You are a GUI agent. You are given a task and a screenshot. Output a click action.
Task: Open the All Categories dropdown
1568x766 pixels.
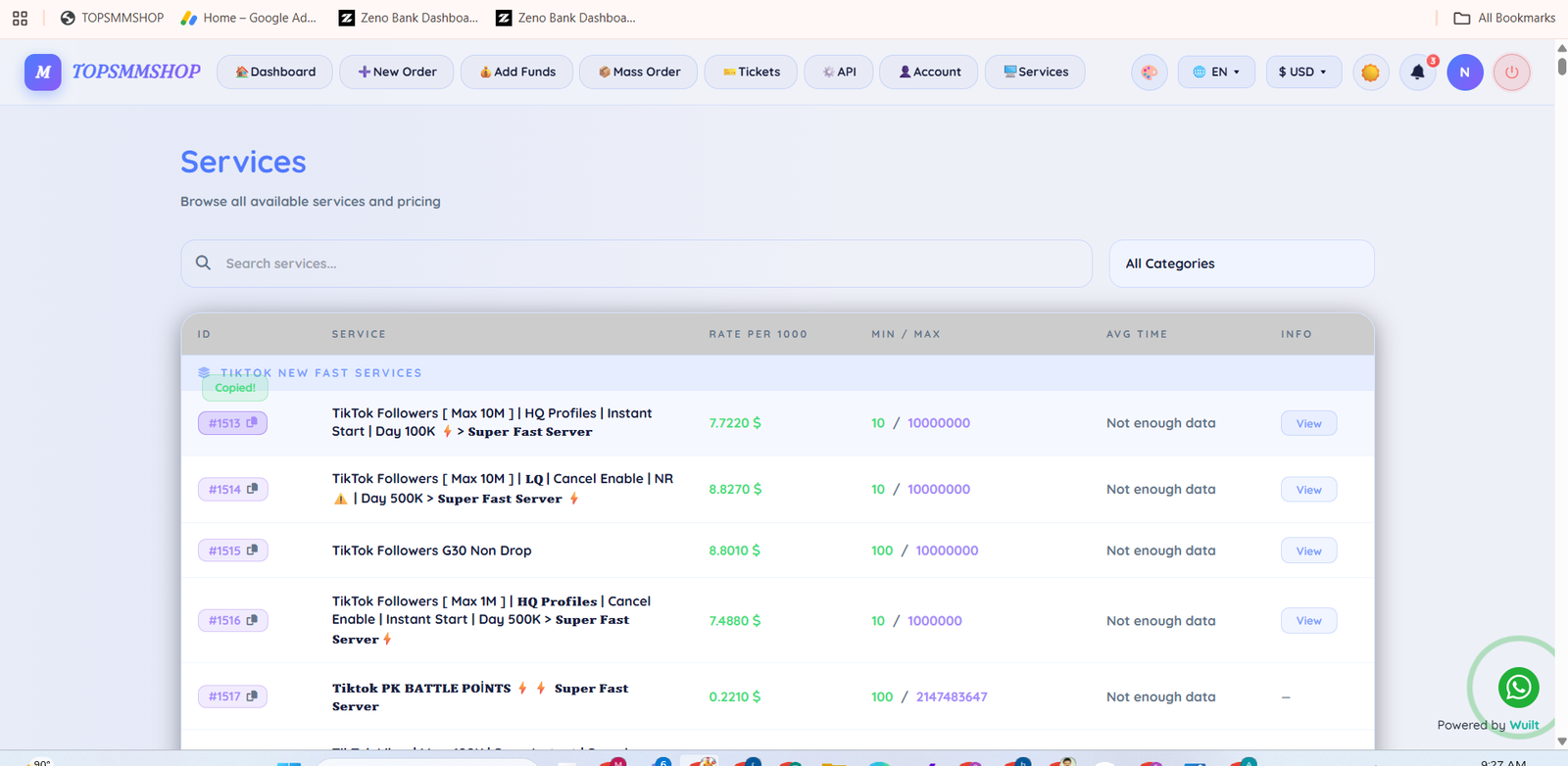[x=1242, y=263]
